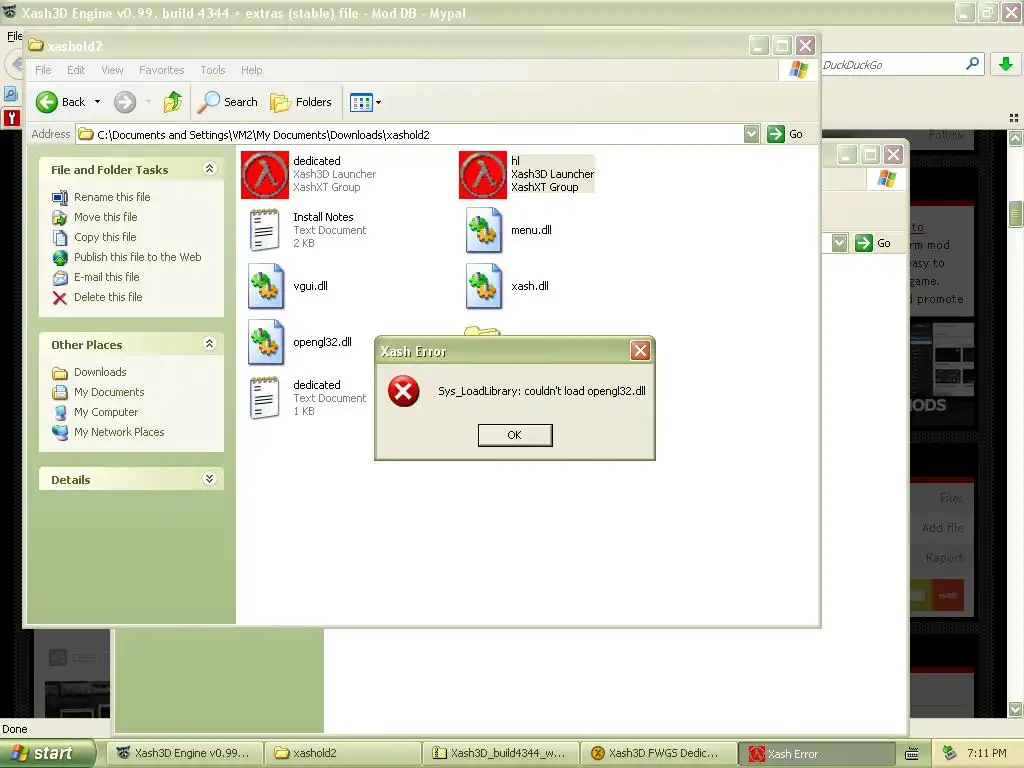
Task: Click the browser page scrollbar down arrow
Action: click(1016, 709)
